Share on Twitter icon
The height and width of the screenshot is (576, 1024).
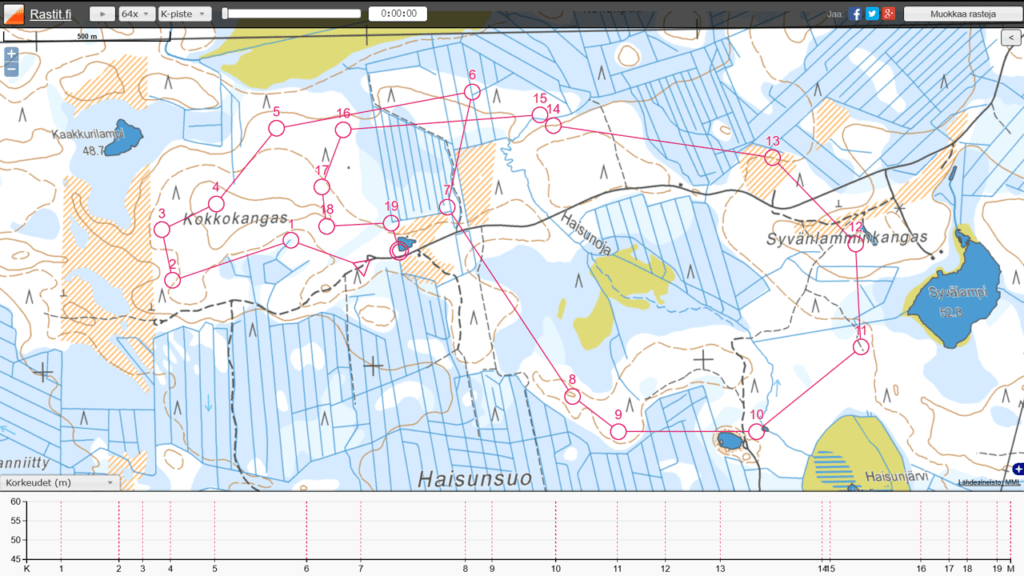(872, 14)
